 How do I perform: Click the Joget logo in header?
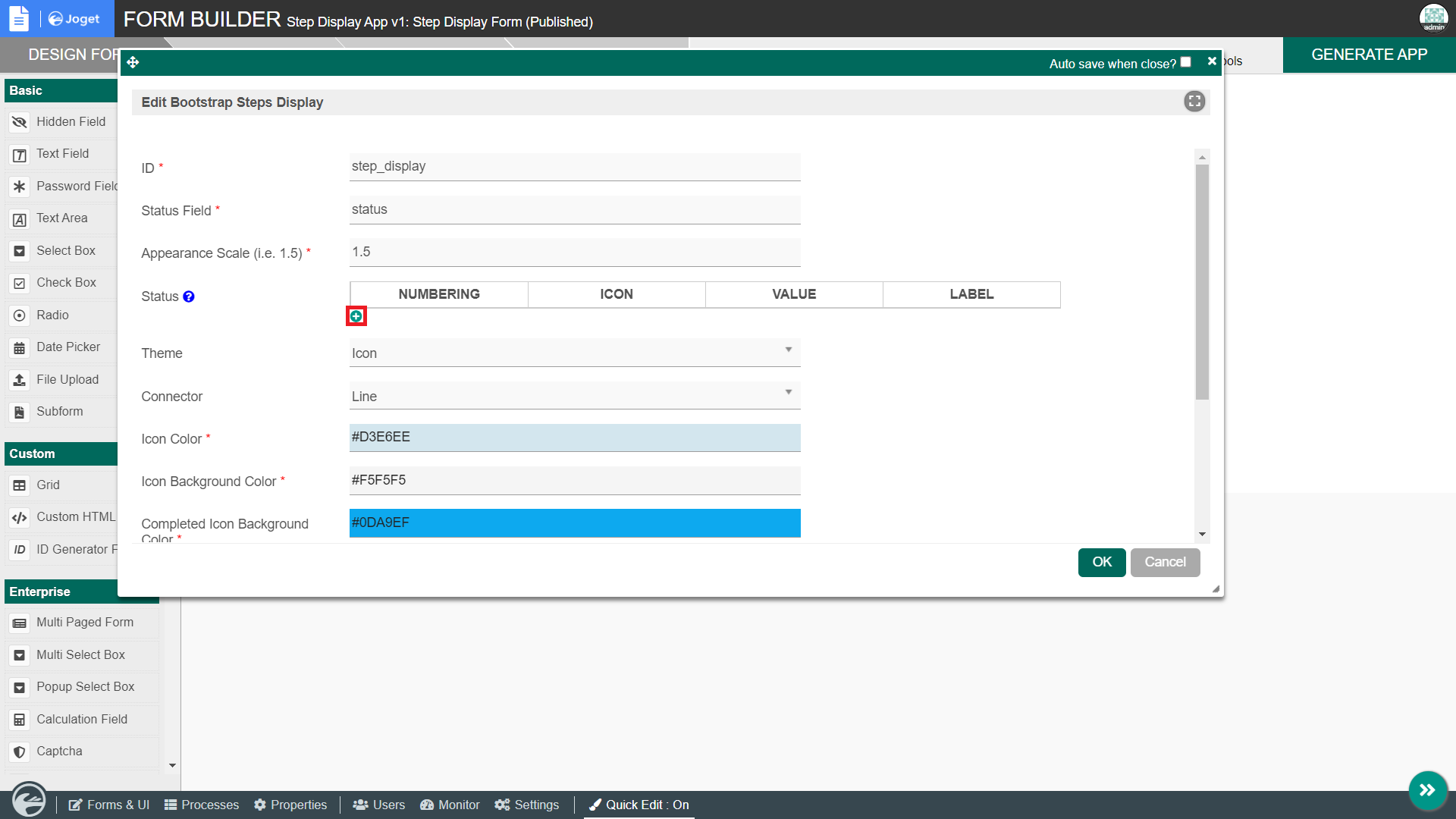click(74, 19)
